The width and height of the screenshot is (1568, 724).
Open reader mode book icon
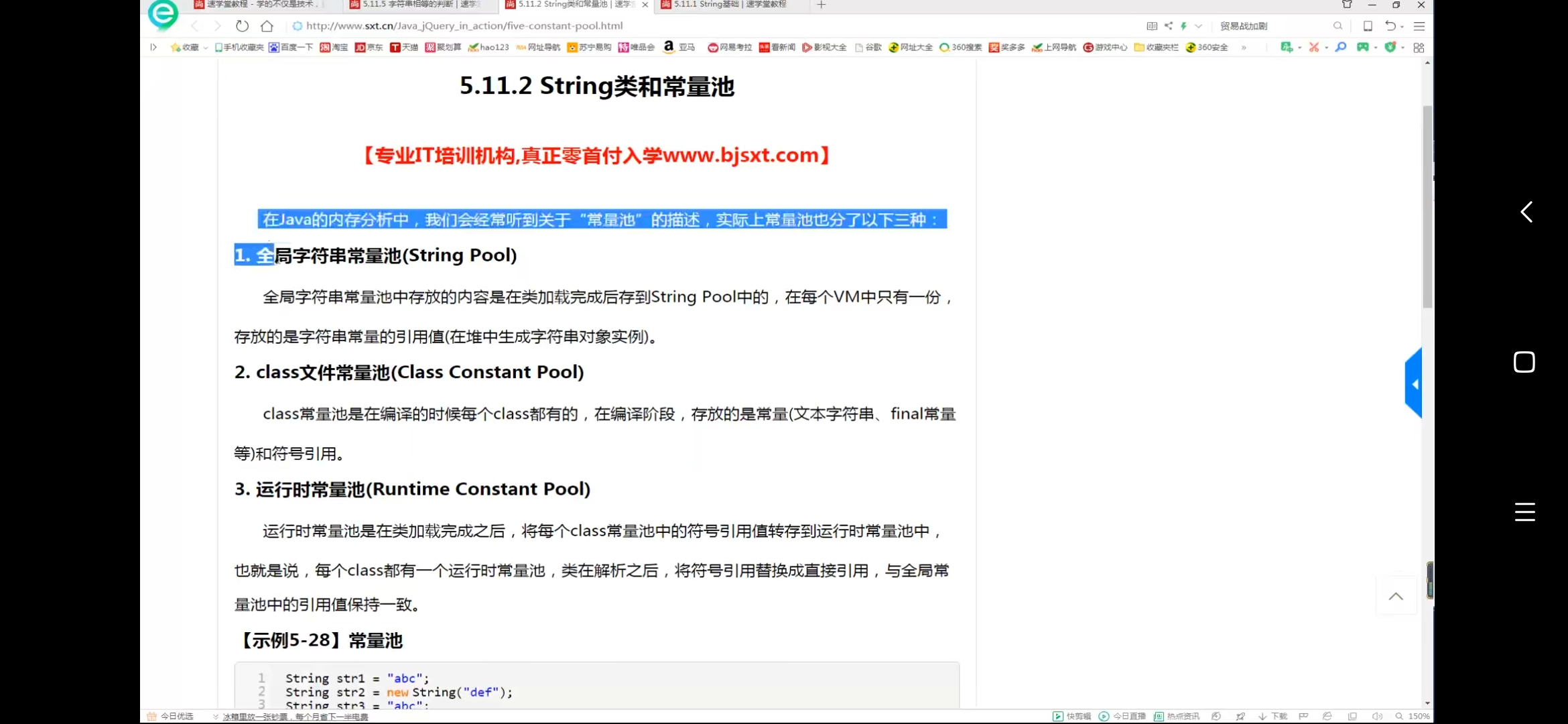[1151, 26]
